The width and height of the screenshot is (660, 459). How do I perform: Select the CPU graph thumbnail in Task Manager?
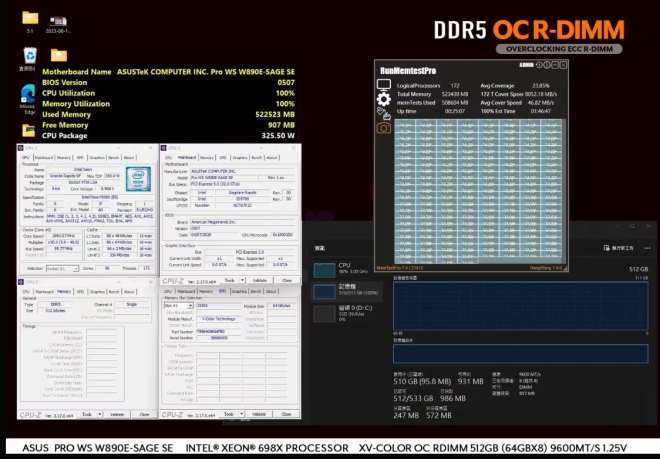[x=324, y=270]
